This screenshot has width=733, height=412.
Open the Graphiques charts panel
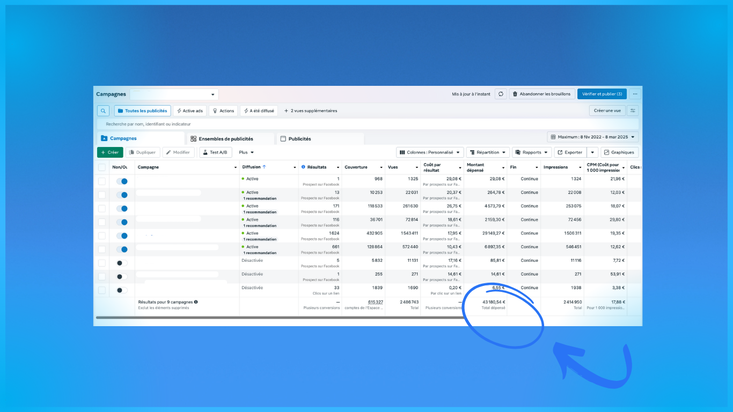[619, 152]
